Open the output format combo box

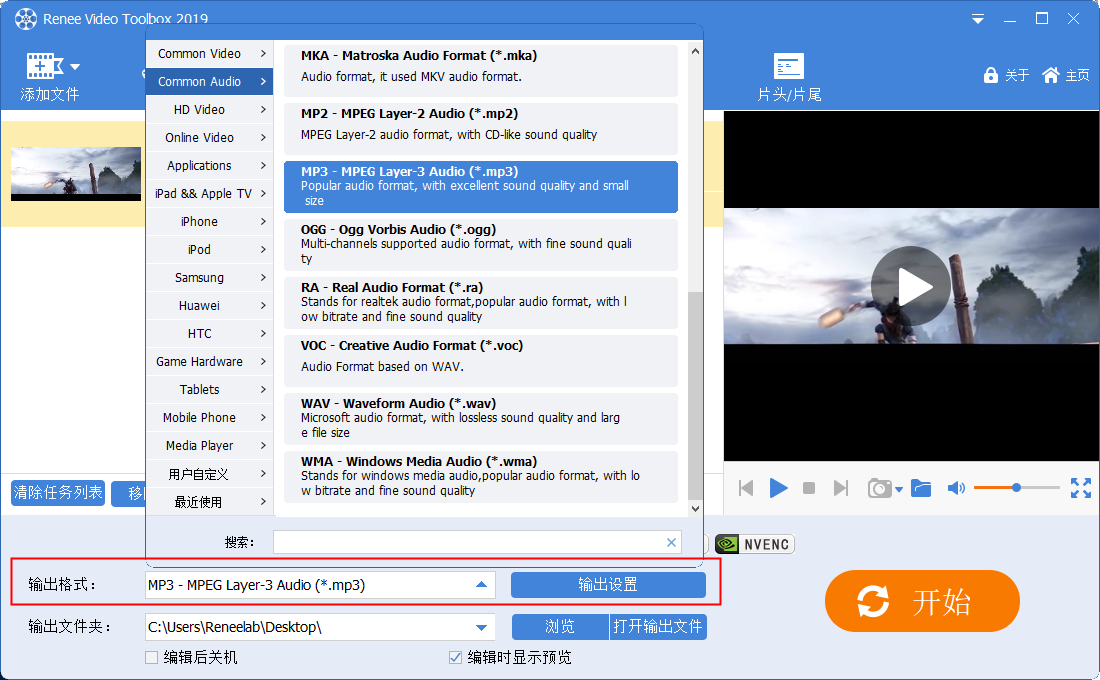320,585
